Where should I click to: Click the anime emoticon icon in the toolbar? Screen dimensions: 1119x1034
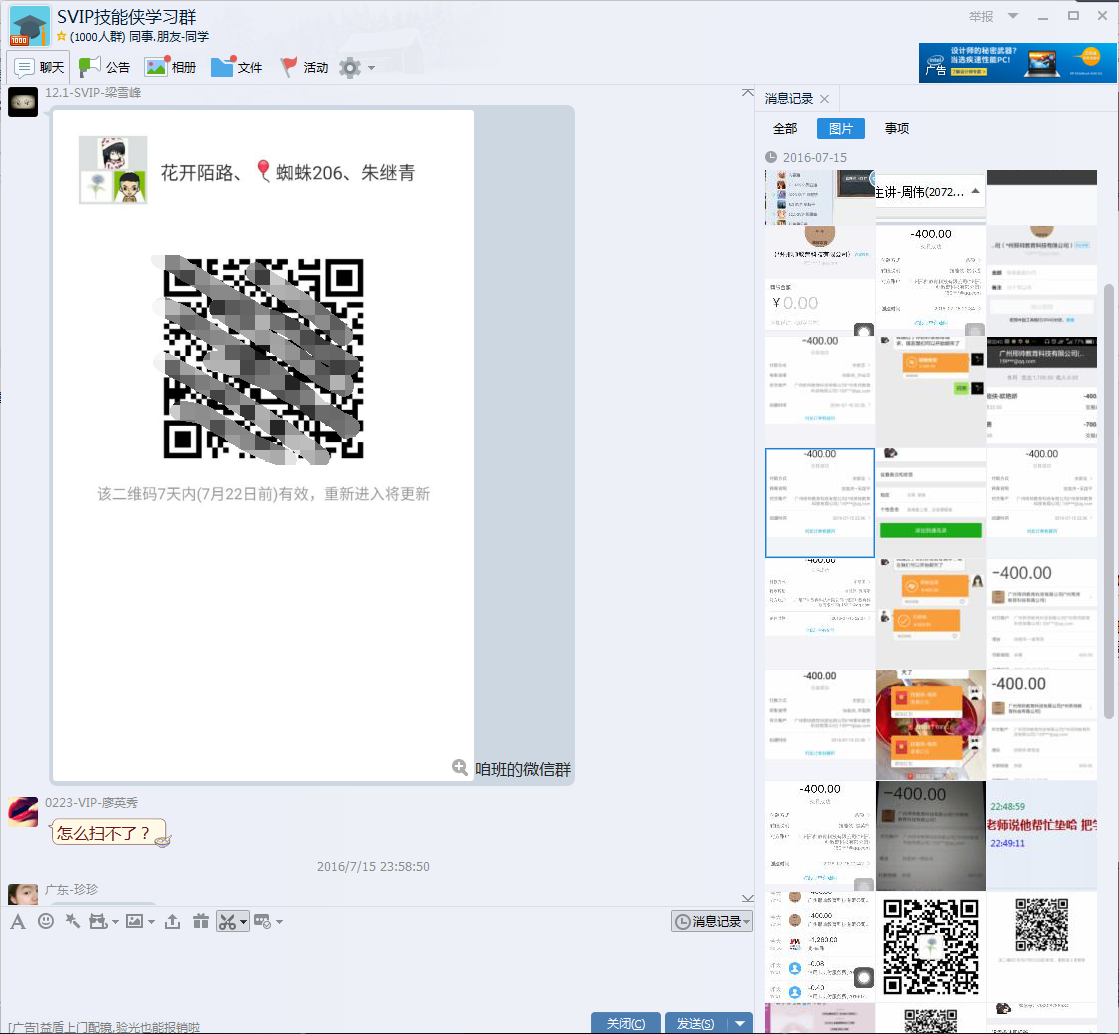[x=100, y=921]
